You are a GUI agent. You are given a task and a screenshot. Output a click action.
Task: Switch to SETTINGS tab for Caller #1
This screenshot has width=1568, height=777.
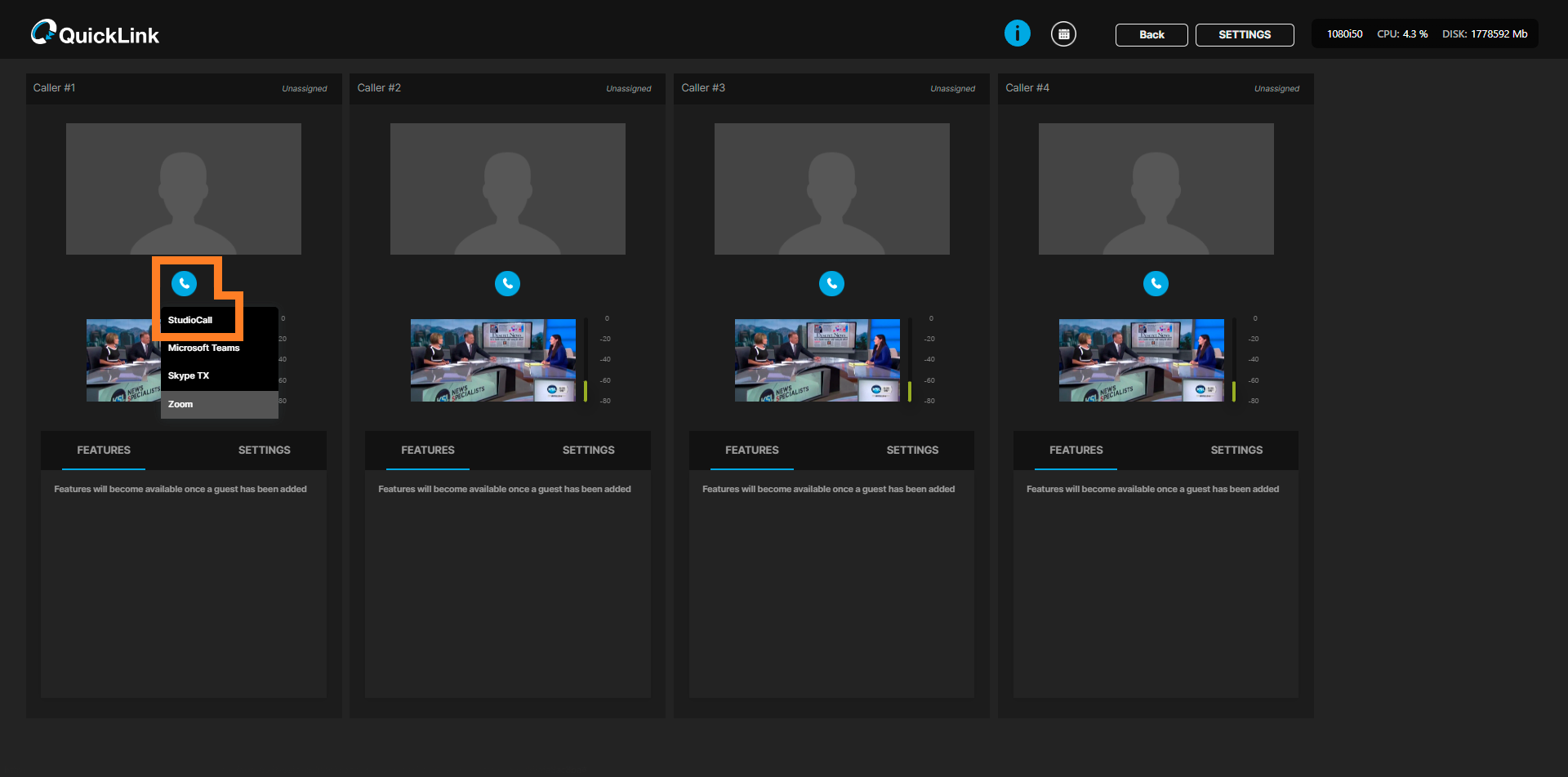click(264, 450)
